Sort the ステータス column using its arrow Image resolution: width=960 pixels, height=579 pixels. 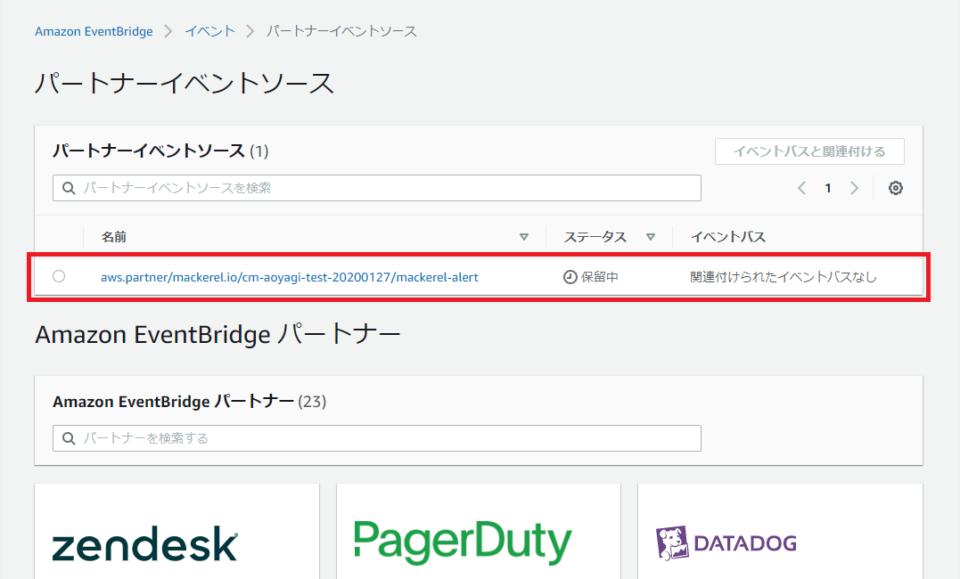point(651,236)
